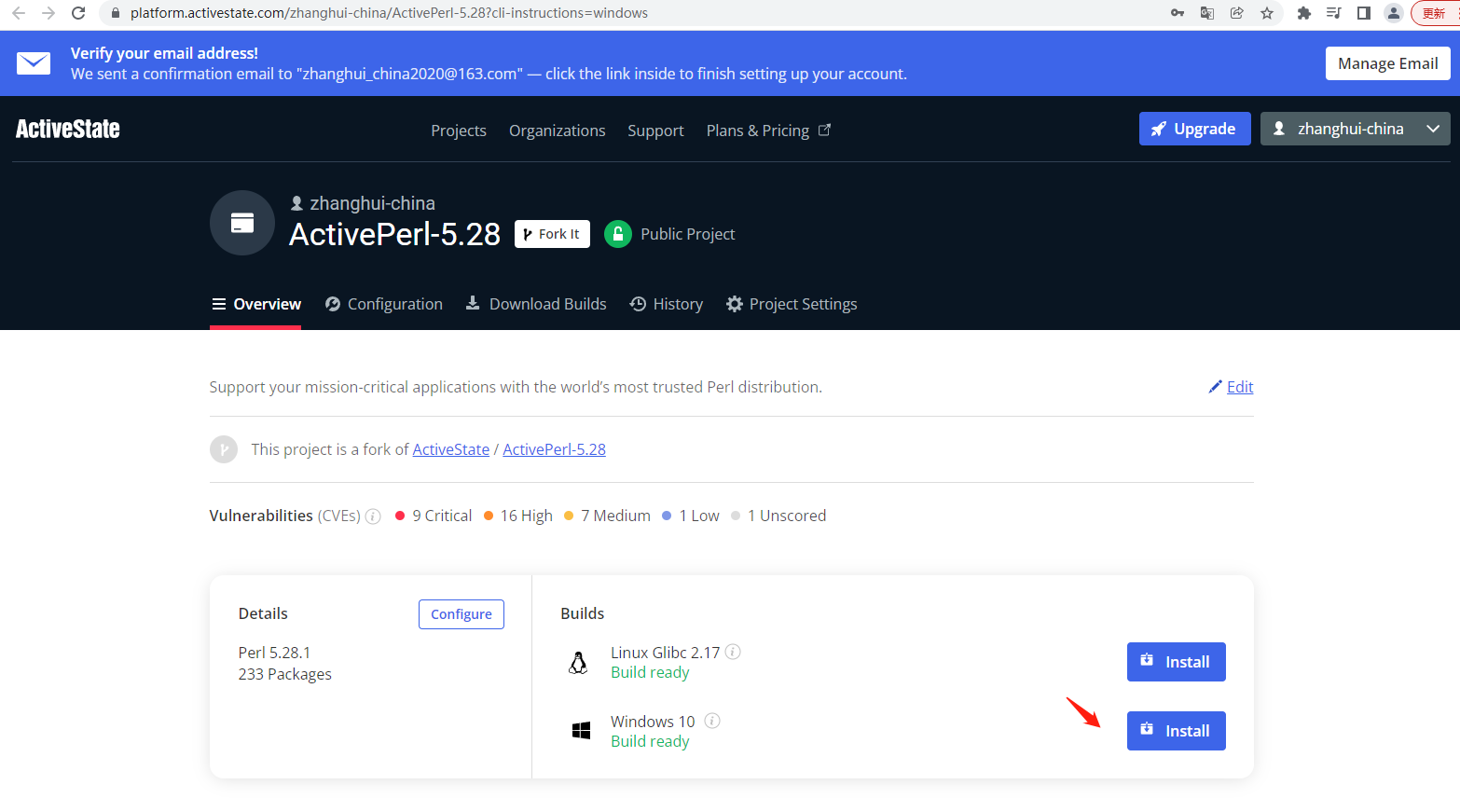Click the ActiveState logo
The image size is (1460, 812).
coord(68,129)
